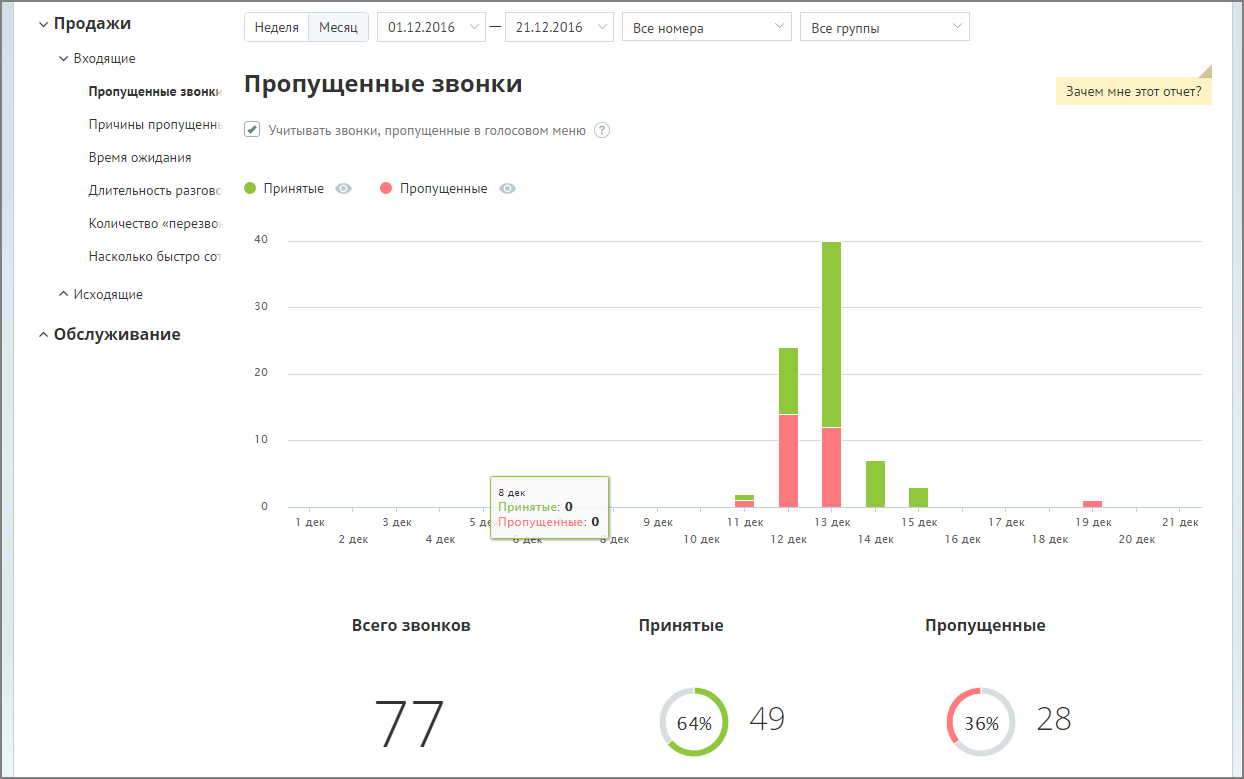Toggle visibility of Принятые series
The width and height of the screenshot is (1244, 779).
344,189
